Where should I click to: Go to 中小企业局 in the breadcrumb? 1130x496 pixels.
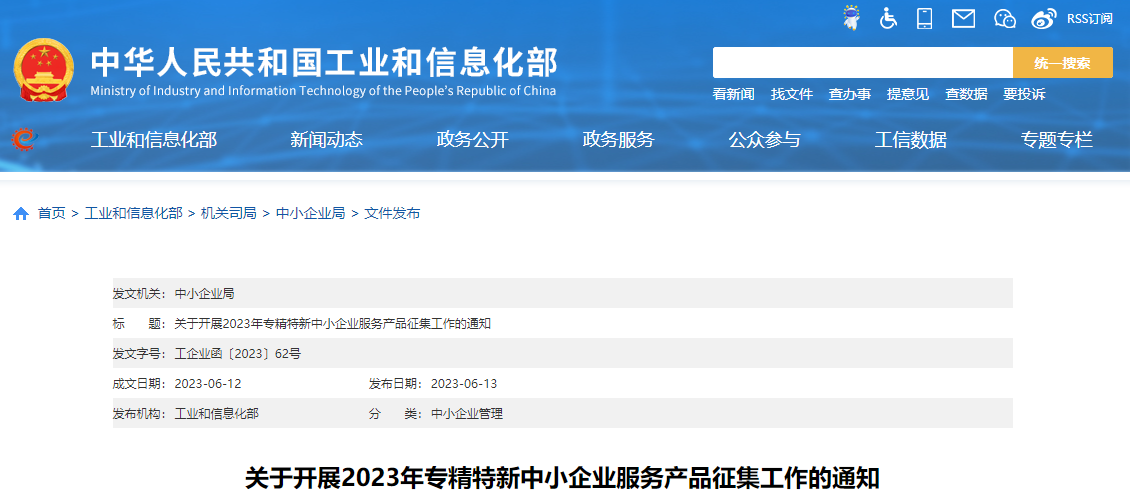pos(311,213)
